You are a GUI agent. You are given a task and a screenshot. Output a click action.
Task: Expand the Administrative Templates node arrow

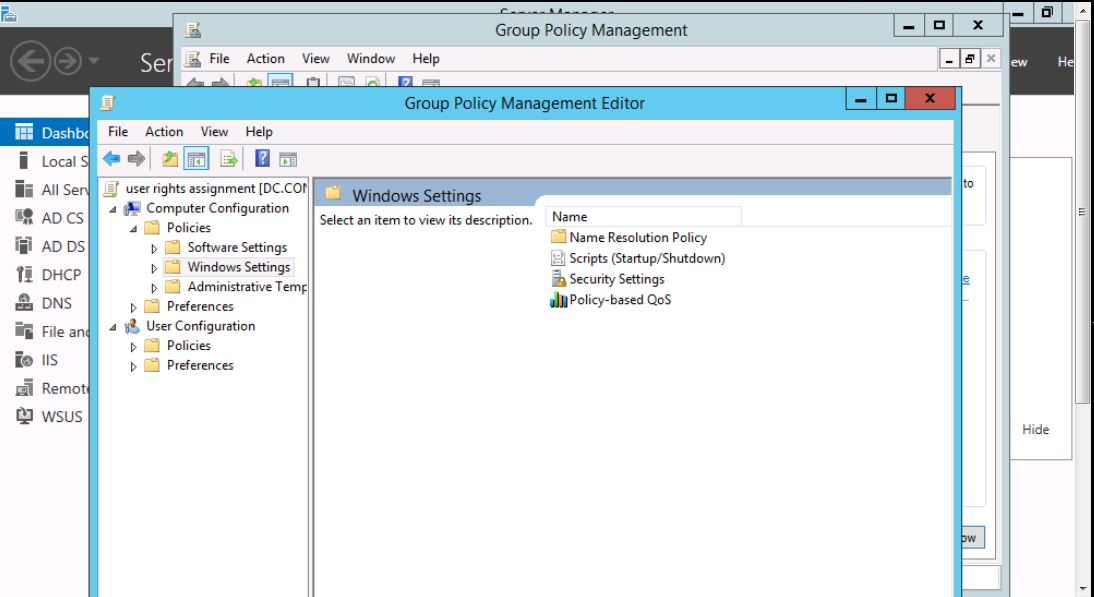pyautogui.click(x=155, y=287)
